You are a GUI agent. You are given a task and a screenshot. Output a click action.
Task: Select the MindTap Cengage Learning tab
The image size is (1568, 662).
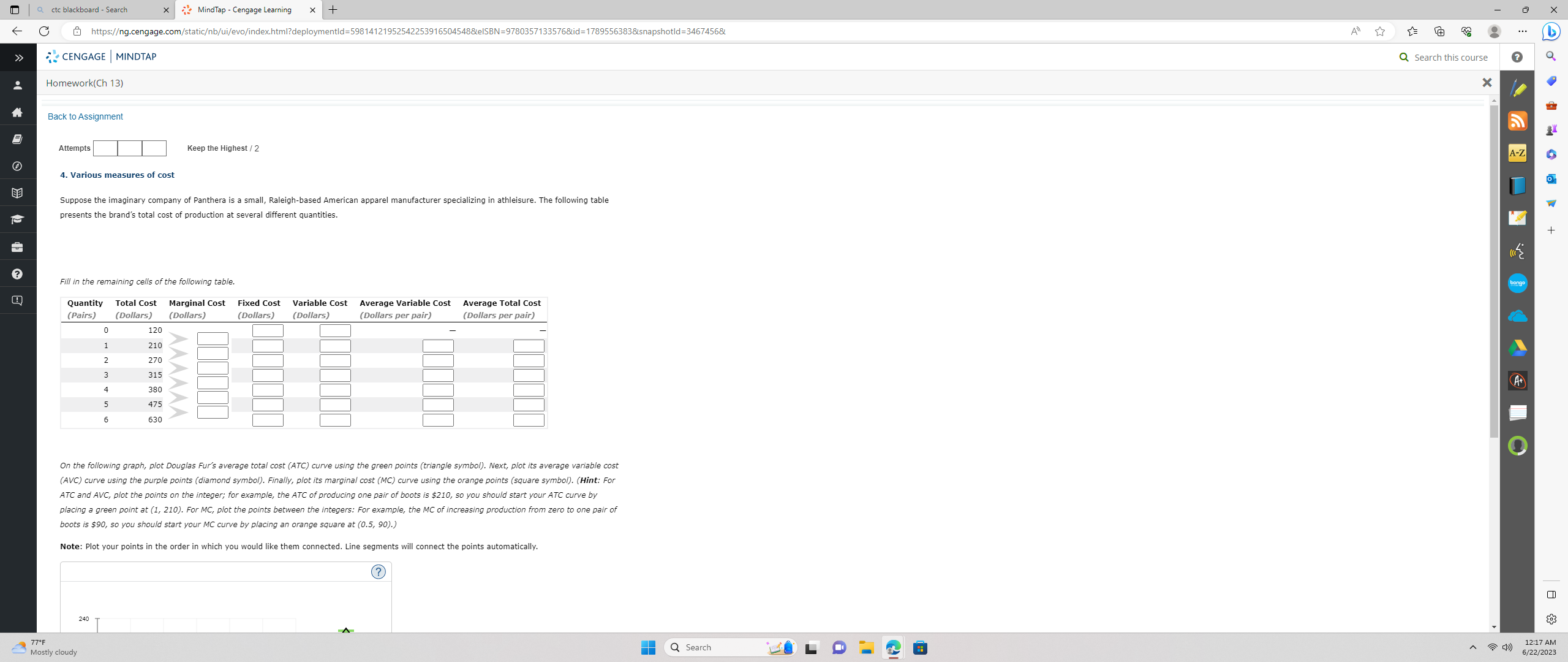[x=248, y=10]
